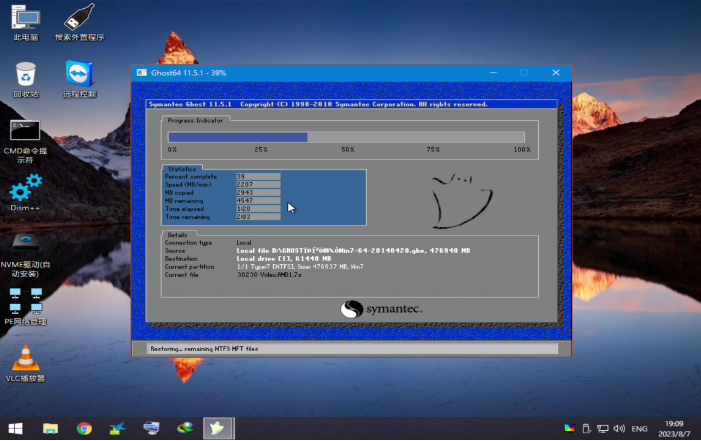The height and width of the screenshot is (441, 701).
Task: Click the airplane-shaped taskbar icon beside Chrome
Action: pyautogui.click(x=118, y=428)
